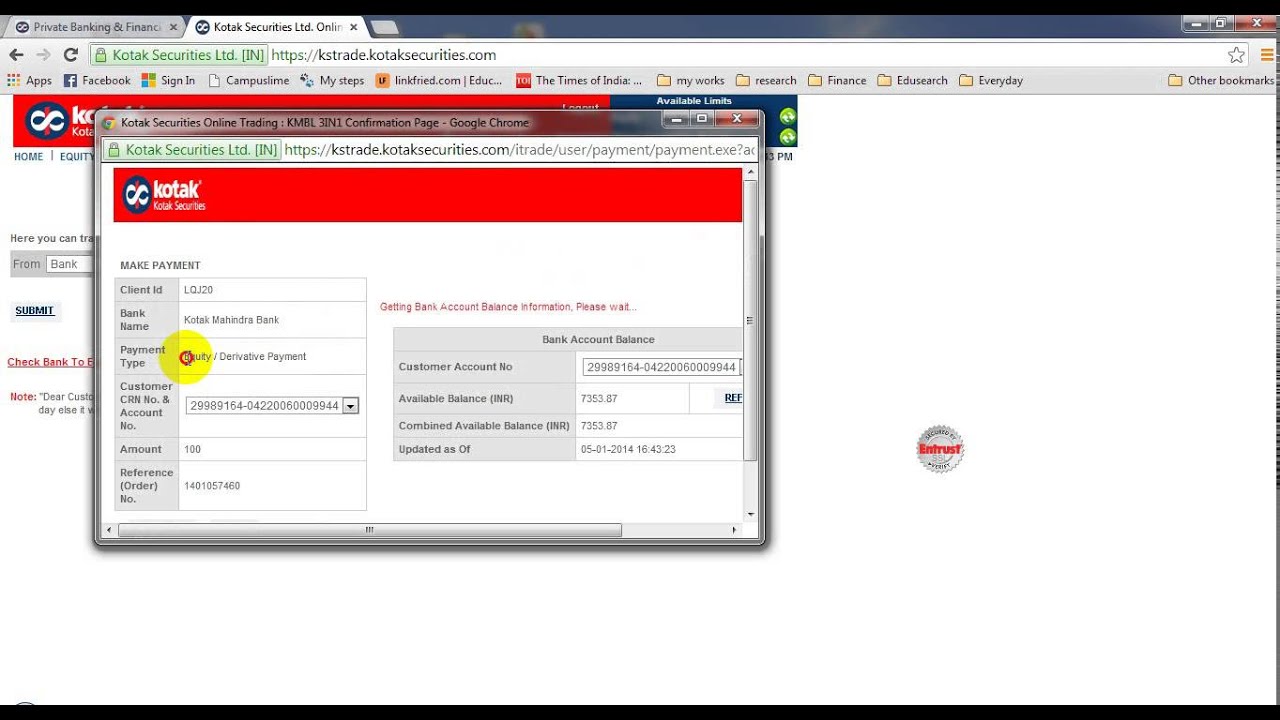
Task: Expand the Edusearch bookmark folder
Action: (912, 80)
